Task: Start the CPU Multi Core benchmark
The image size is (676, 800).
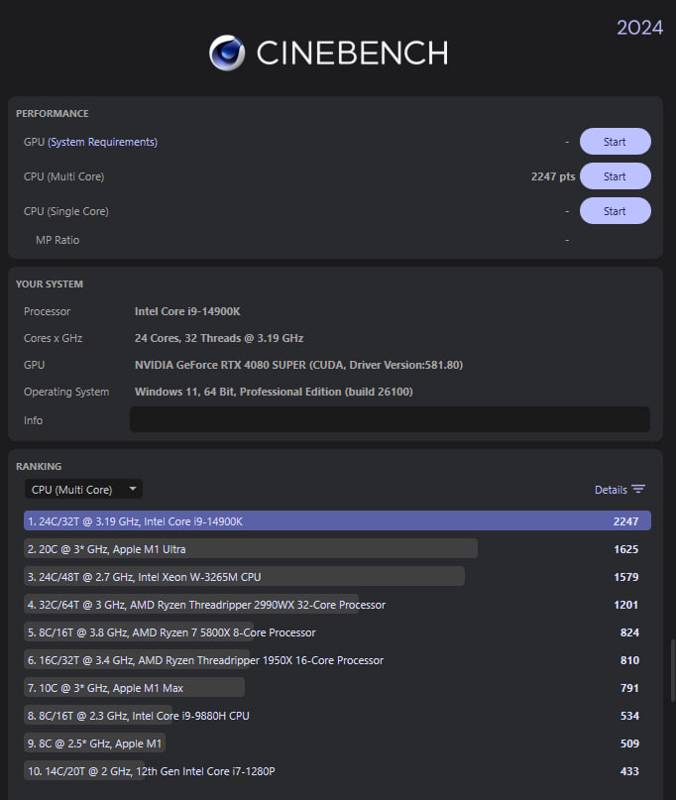Action: [614, 177]
